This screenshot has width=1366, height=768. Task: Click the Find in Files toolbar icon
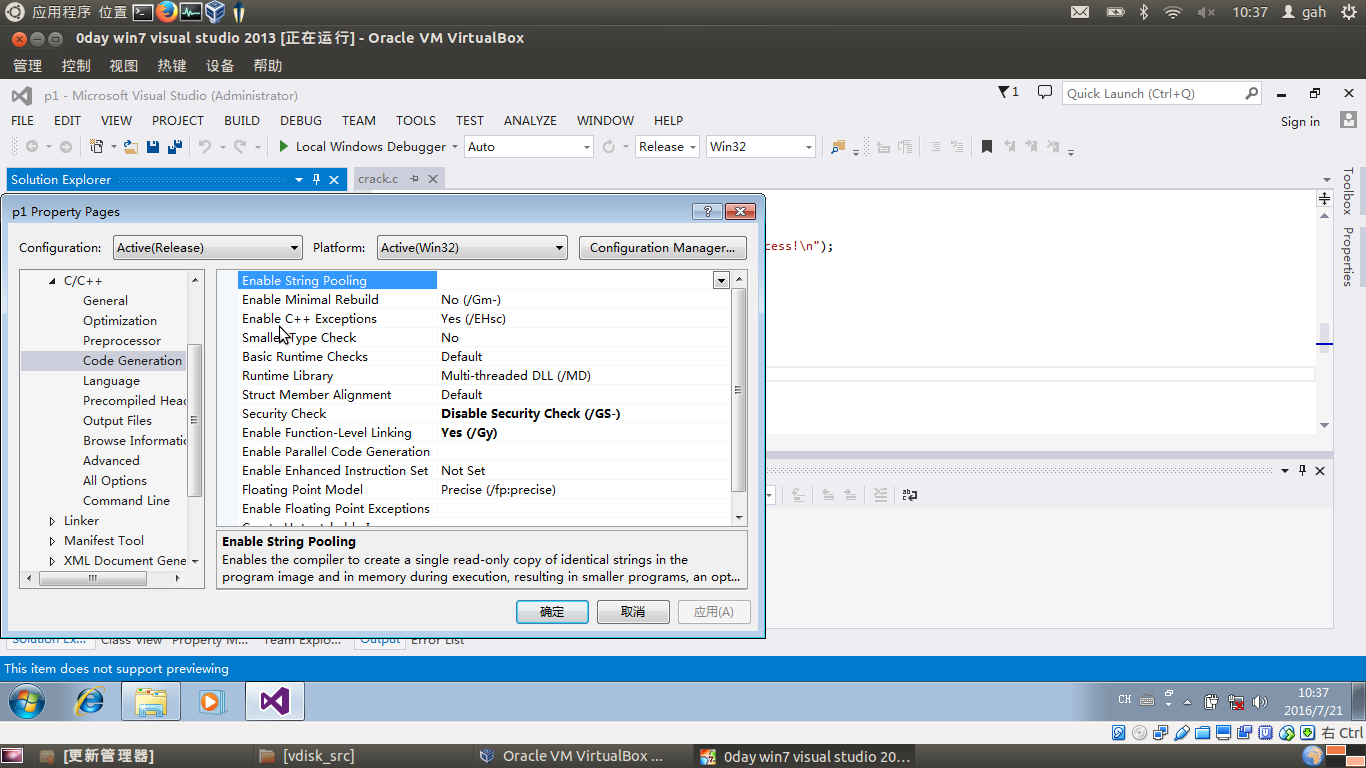(x=838, y=147)
